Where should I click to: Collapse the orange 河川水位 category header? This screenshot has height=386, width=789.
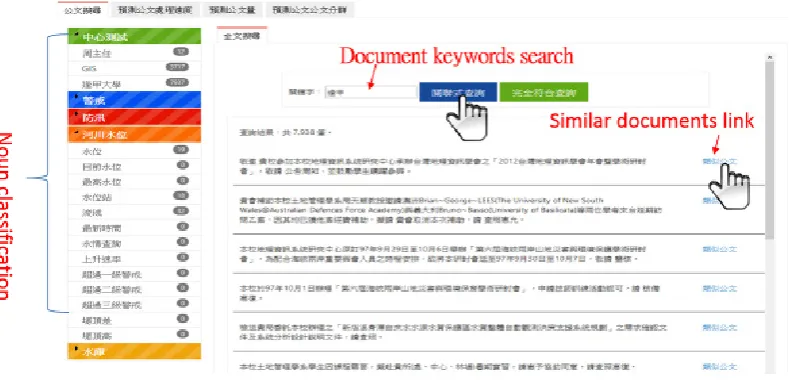click(134, 134)
